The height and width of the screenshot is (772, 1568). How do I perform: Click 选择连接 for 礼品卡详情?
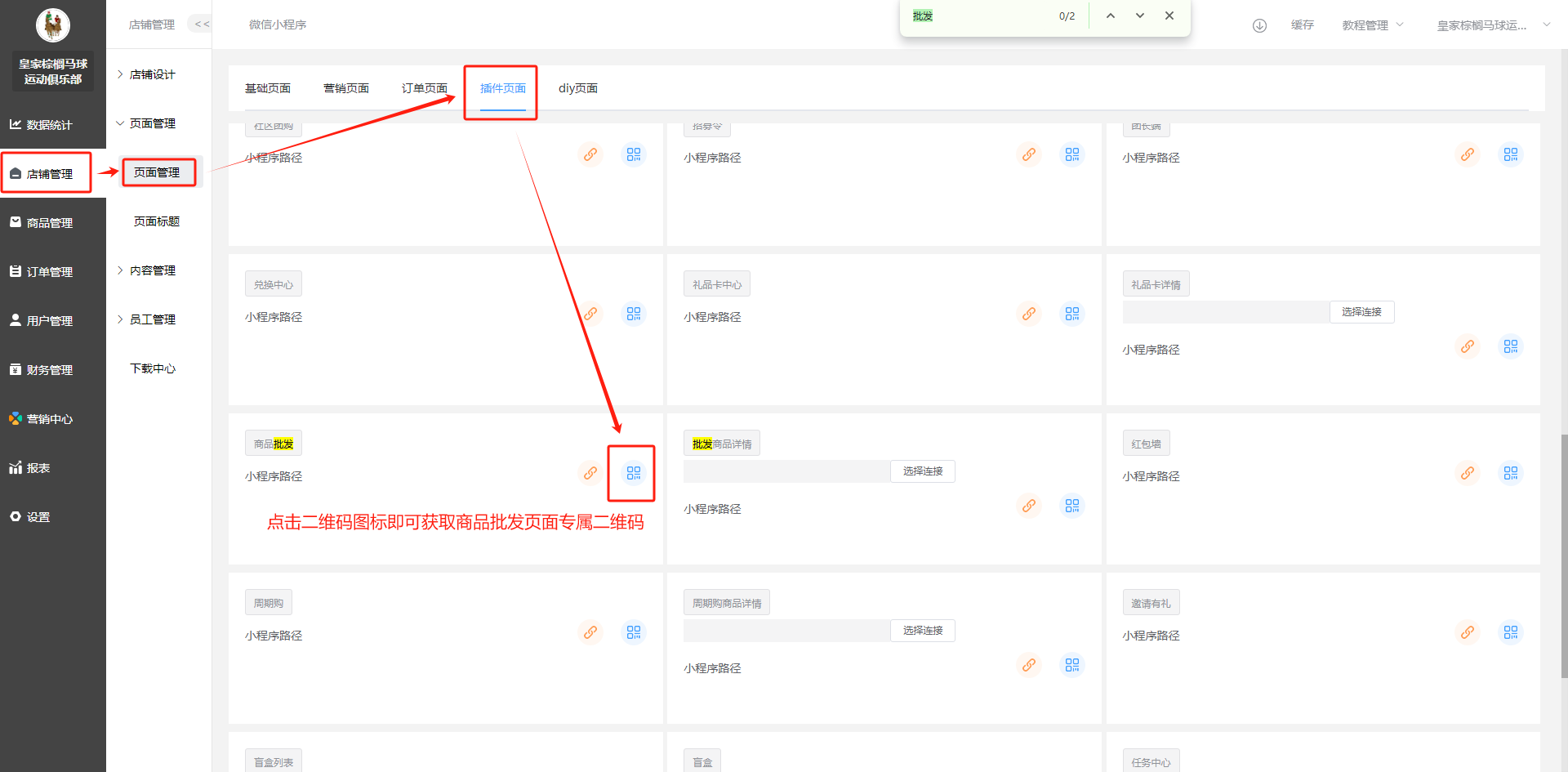(1361, 312)
